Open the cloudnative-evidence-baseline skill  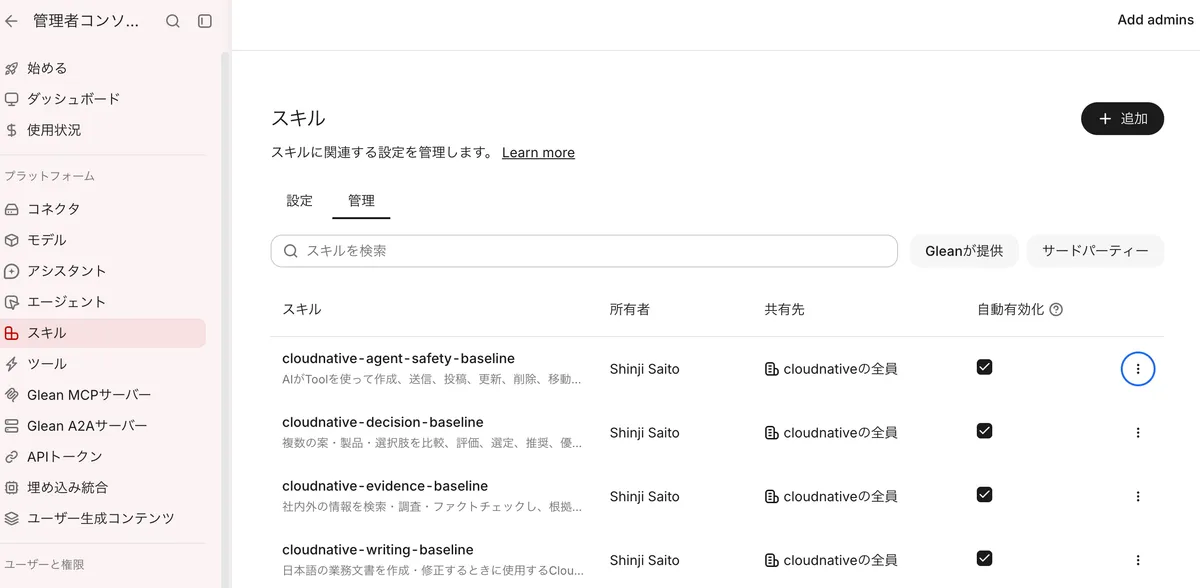coord(385,486)
